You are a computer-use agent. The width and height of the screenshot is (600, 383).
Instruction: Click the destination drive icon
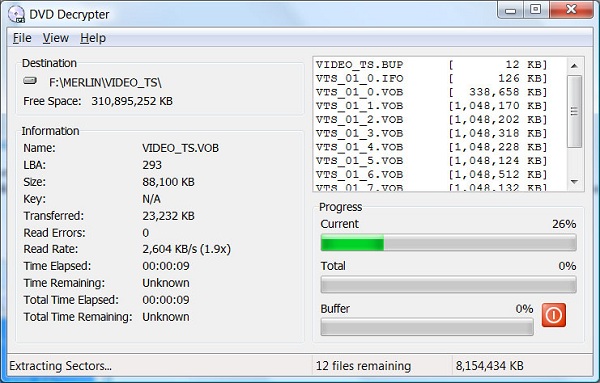30,81
